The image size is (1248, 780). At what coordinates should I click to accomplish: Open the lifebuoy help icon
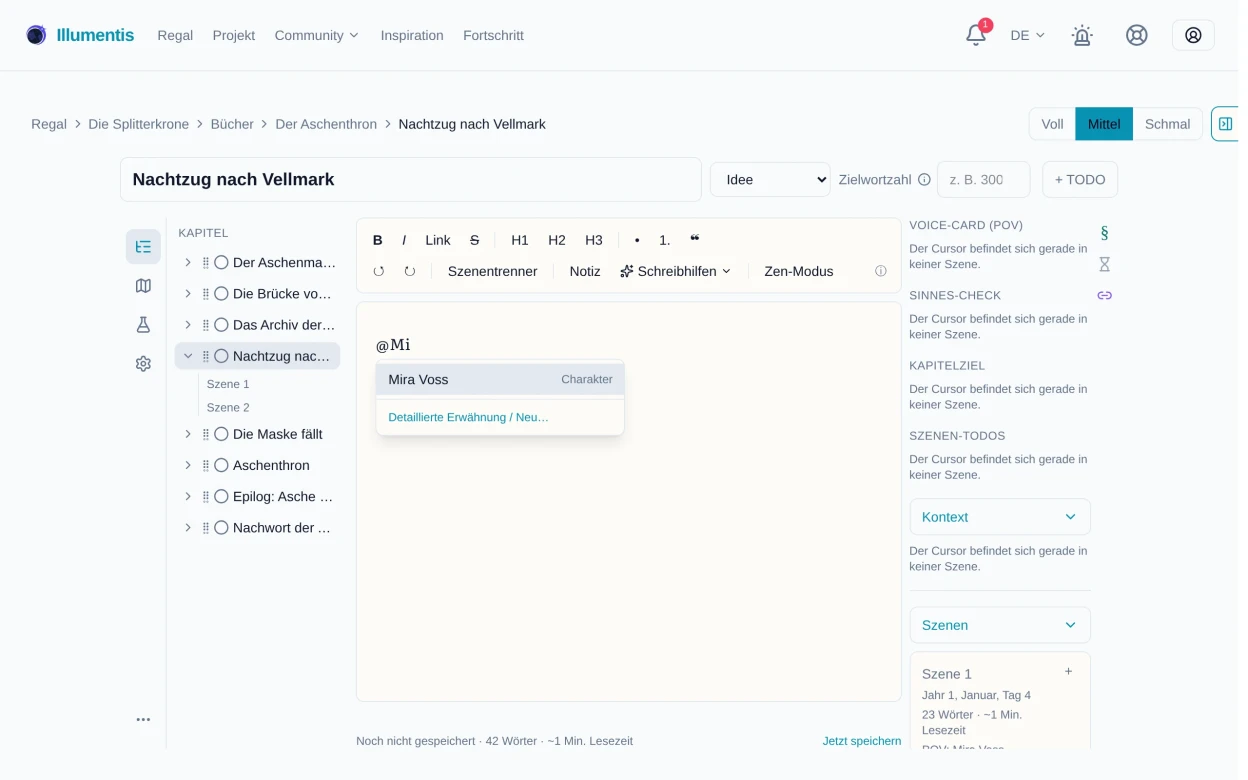tap(1136, 35)
